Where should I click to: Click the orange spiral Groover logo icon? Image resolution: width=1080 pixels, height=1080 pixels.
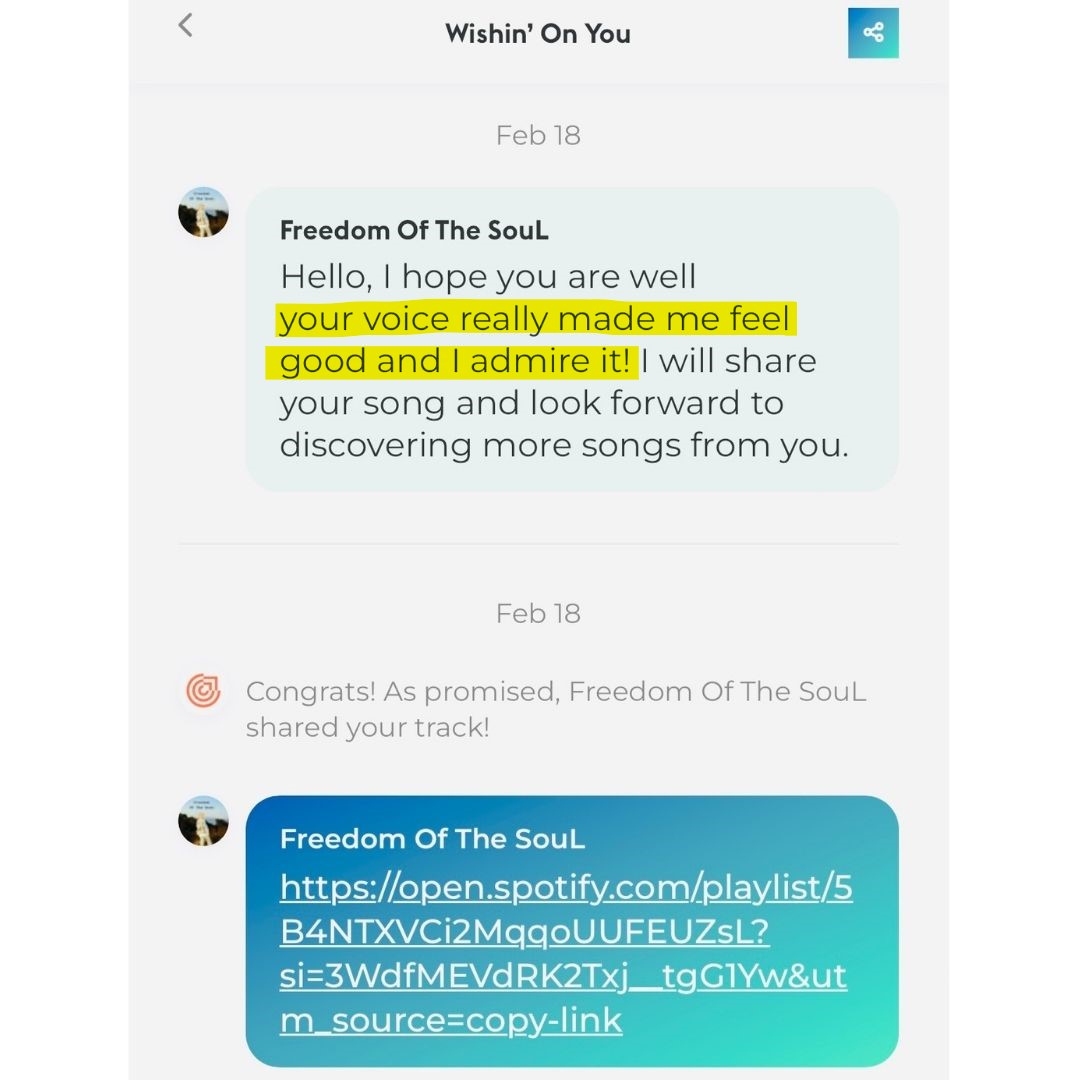203,690
